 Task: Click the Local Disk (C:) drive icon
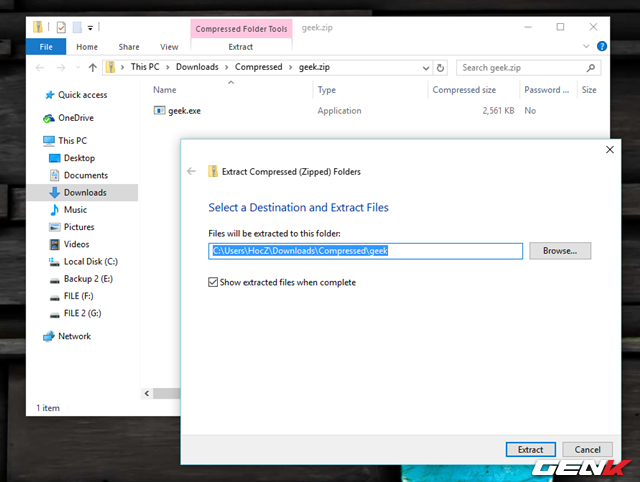[55, 262]
